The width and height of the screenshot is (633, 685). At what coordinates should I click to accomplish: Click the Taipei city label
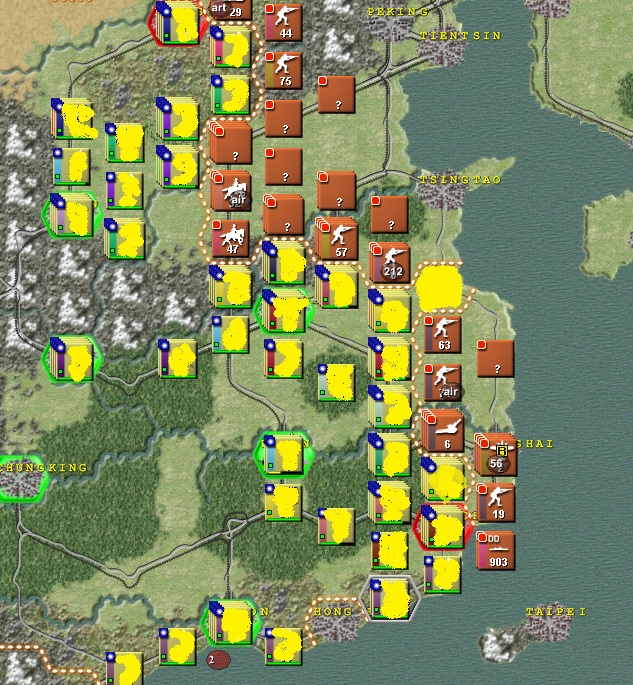tap(556, 612)
